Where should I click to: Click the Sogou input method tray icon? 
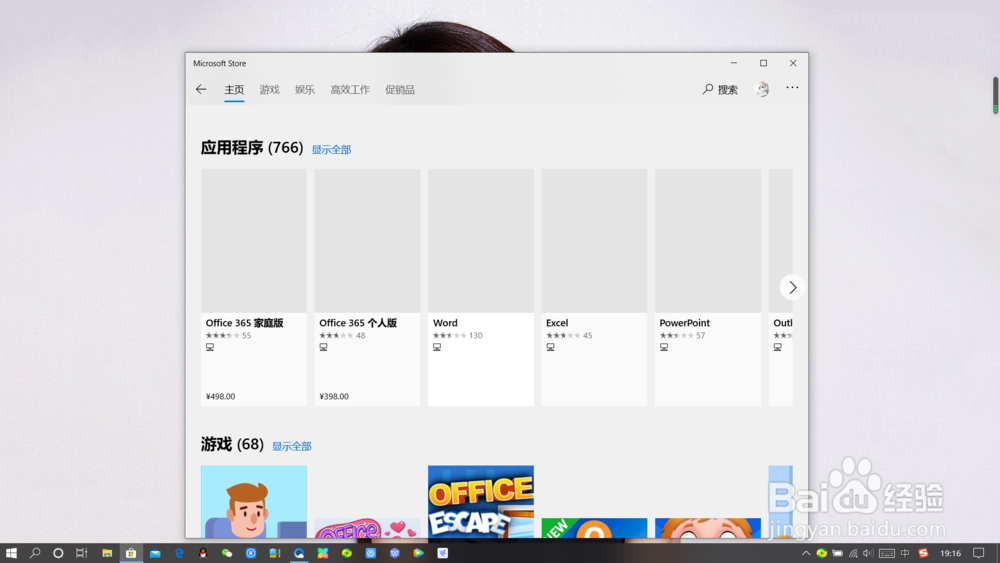pyautogui.click(x=923, y=553)
